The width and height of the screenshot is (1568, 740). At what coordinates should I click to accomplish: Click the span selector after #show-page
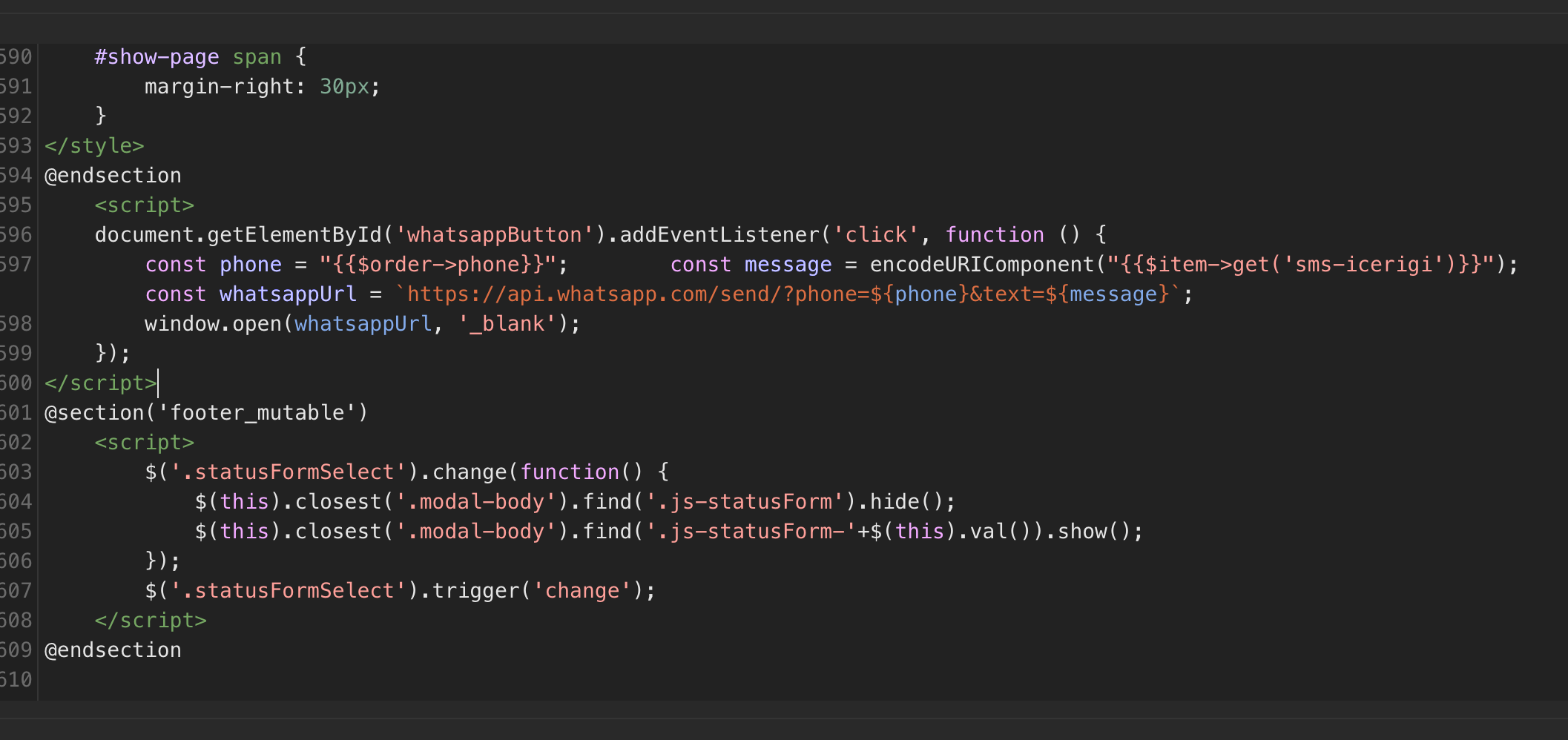coord(257,57)
